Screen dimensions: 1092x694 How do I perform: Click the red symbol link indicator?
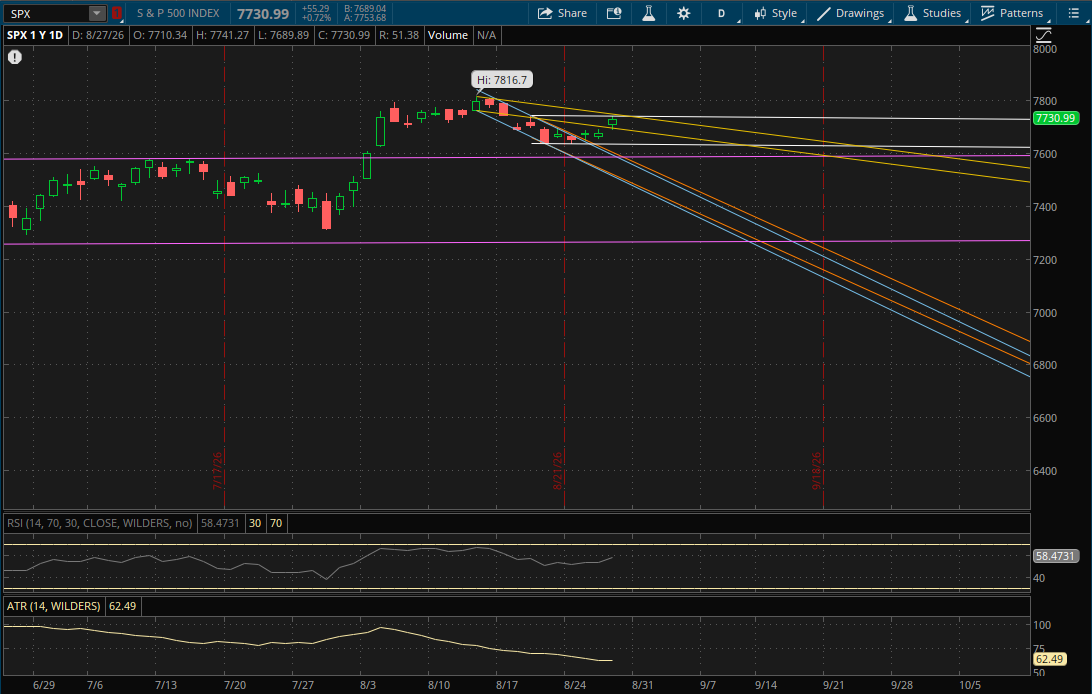tap(116, 13)
